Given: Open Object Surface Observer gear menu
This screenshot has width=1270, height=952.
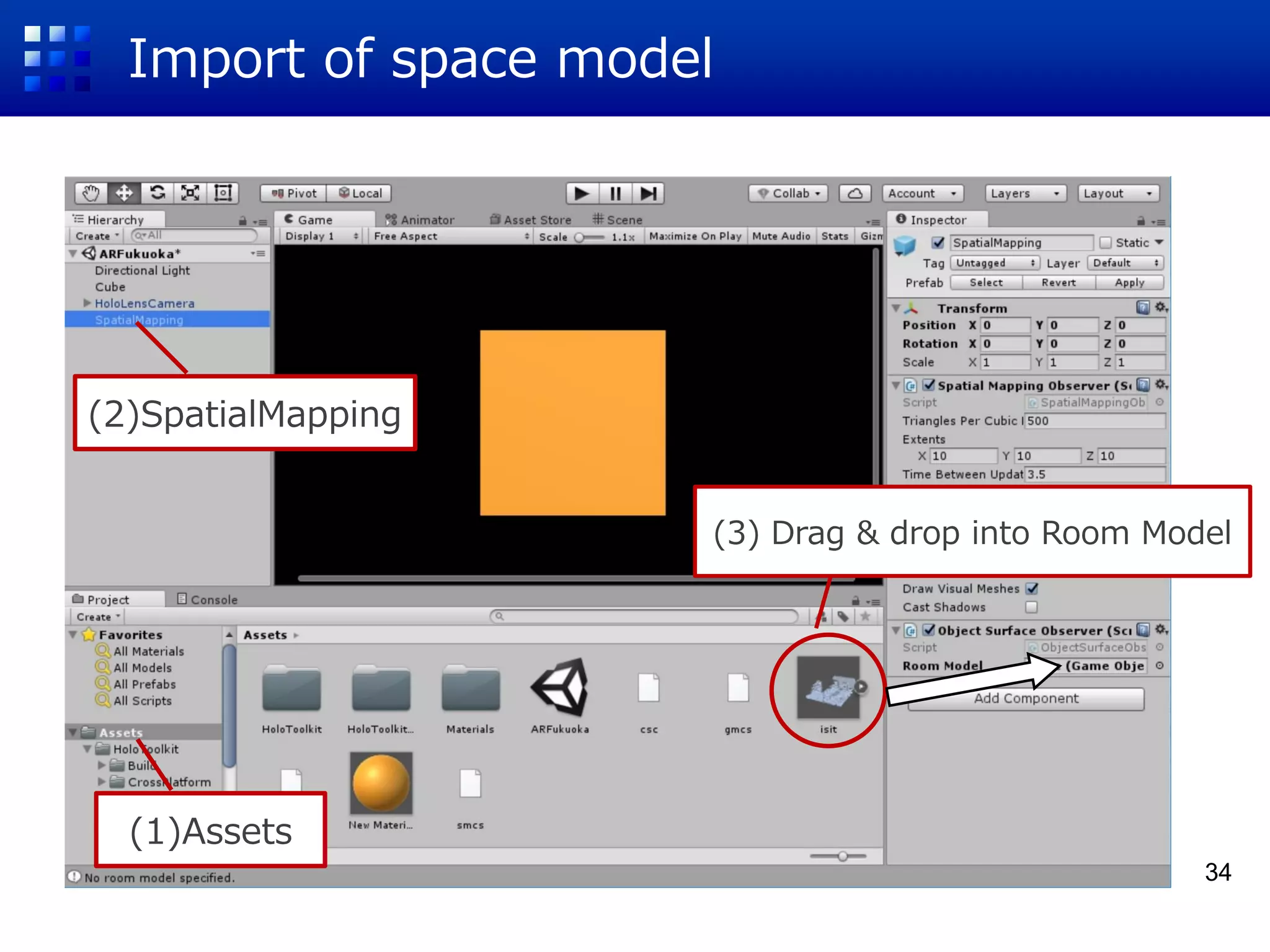Looking at the screenshot, I should tap(1161, 630).
